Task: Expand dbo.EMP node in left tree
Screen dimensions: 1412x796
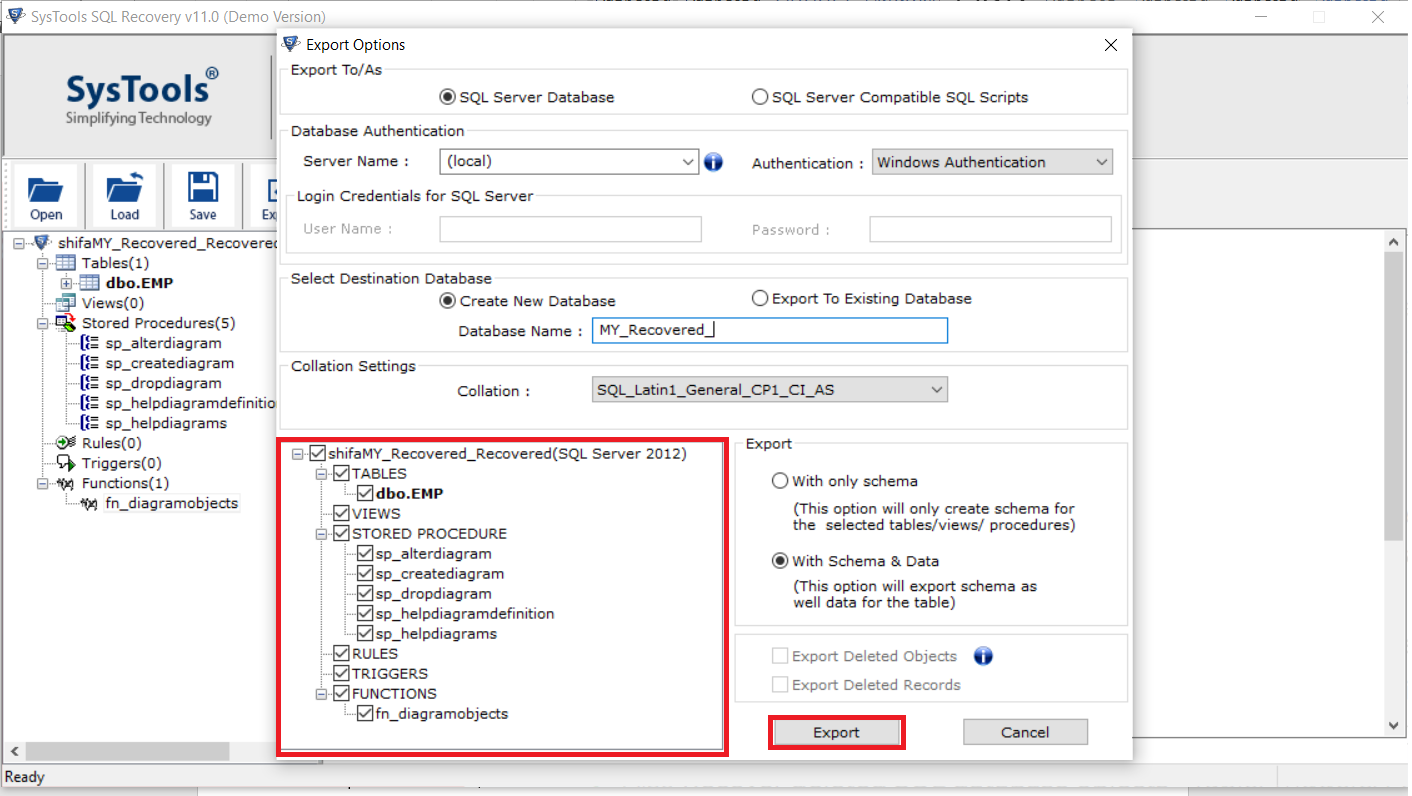Action: click(66, 283)
